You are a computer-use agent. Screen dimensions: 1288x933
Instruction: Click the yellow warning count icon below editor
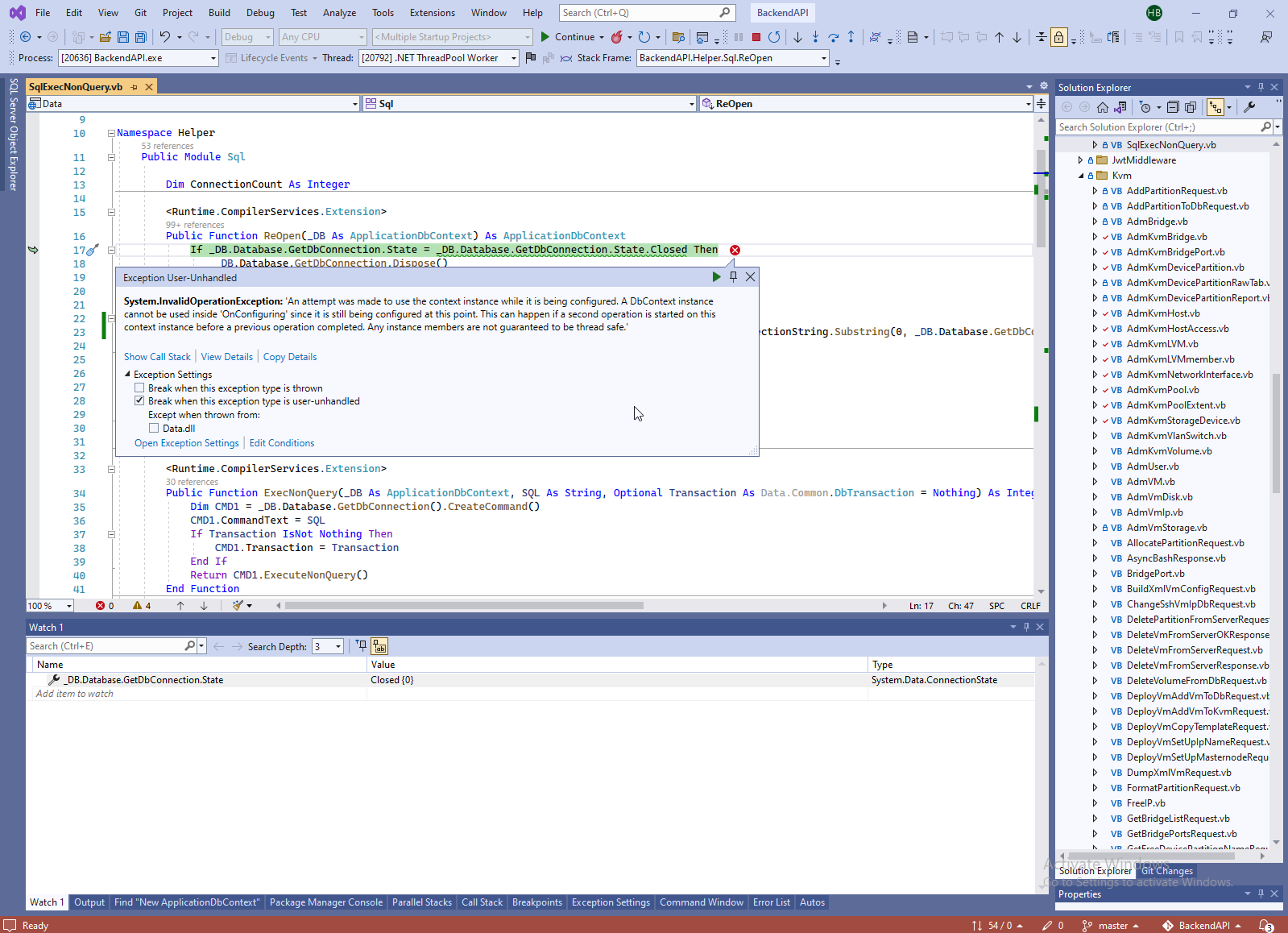(x=137, y=606)
